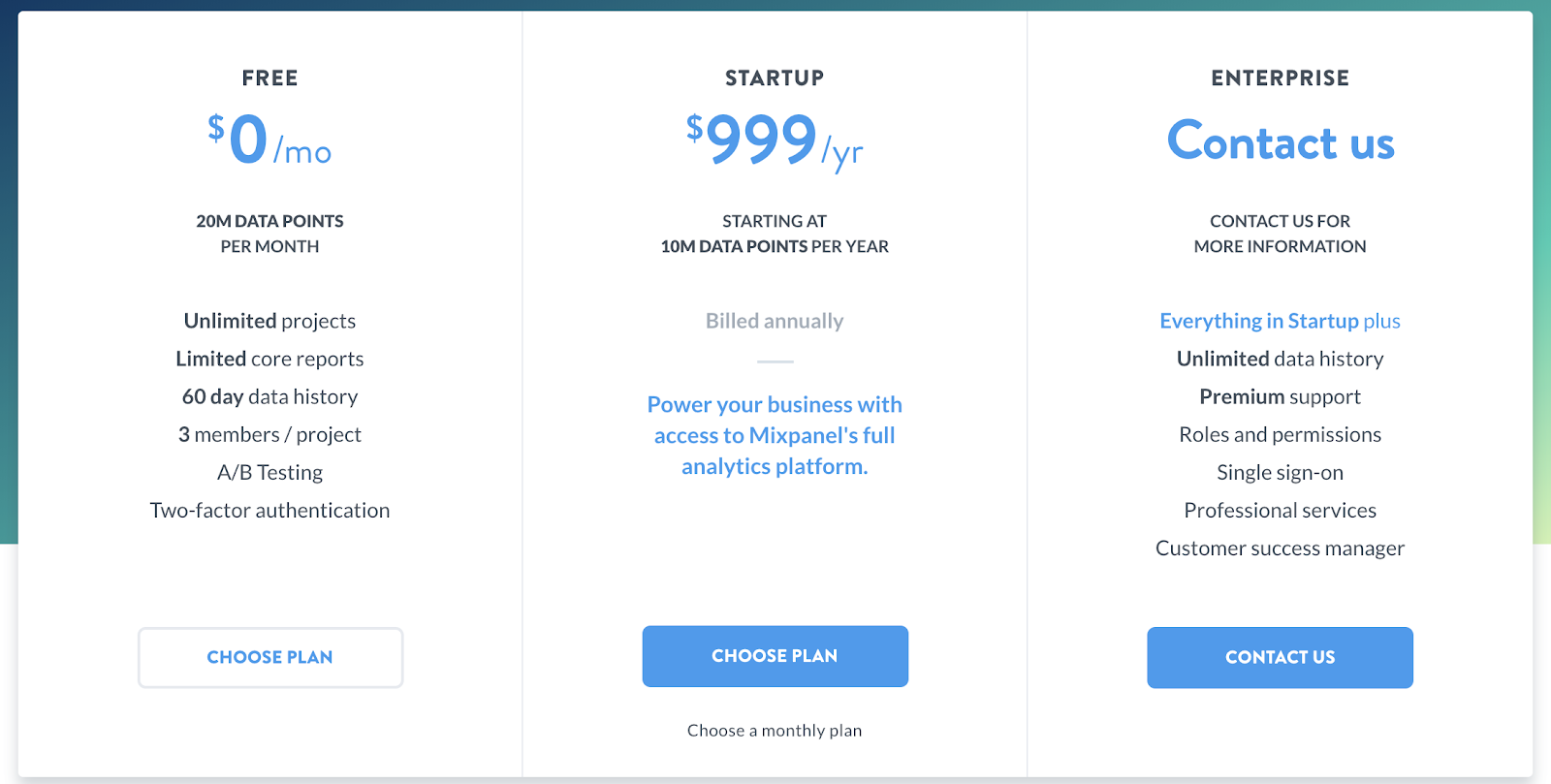Image resolution: width=1551 pixels, height=784 pixels.
Task: Click the FREE plan heading
Action: coord(270,78)
